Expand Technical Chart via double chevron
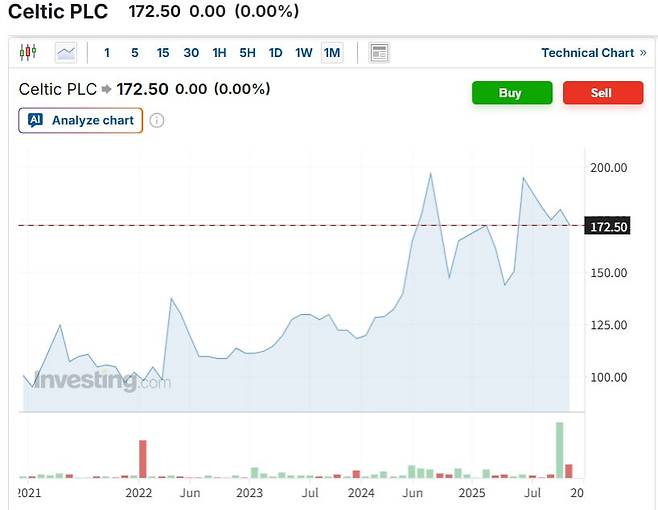Screen dimensions: 658x510 643,53
